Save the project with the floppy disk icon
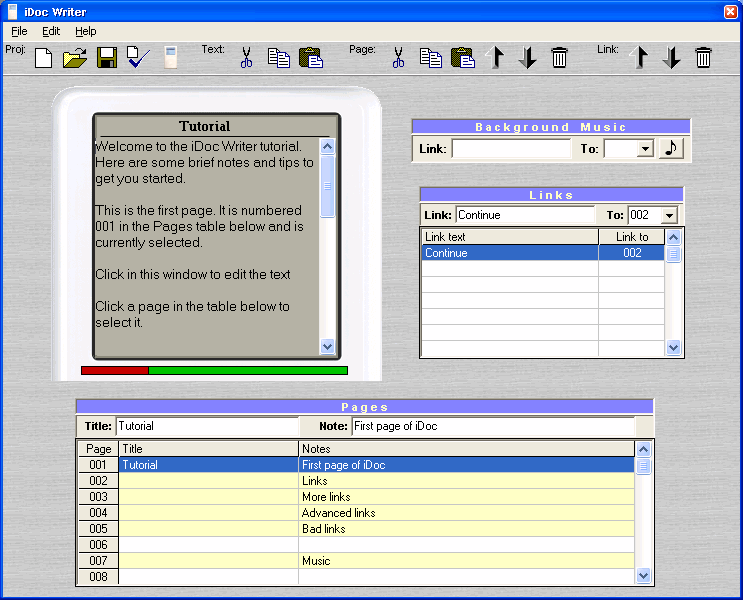 tap(107, 58)
